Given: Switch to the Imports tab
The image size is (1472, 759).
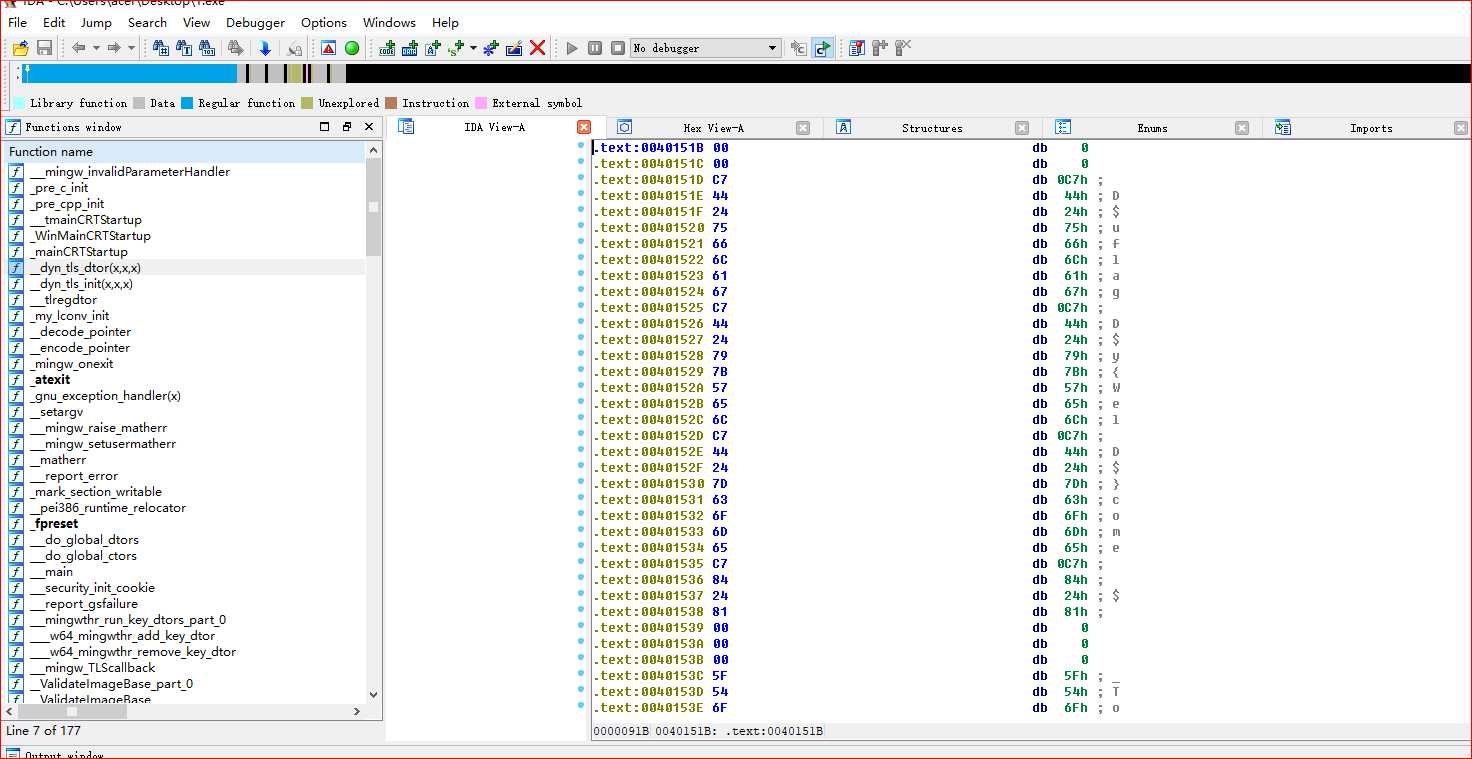Looking at the screenshot, I should click(1371, 128).
